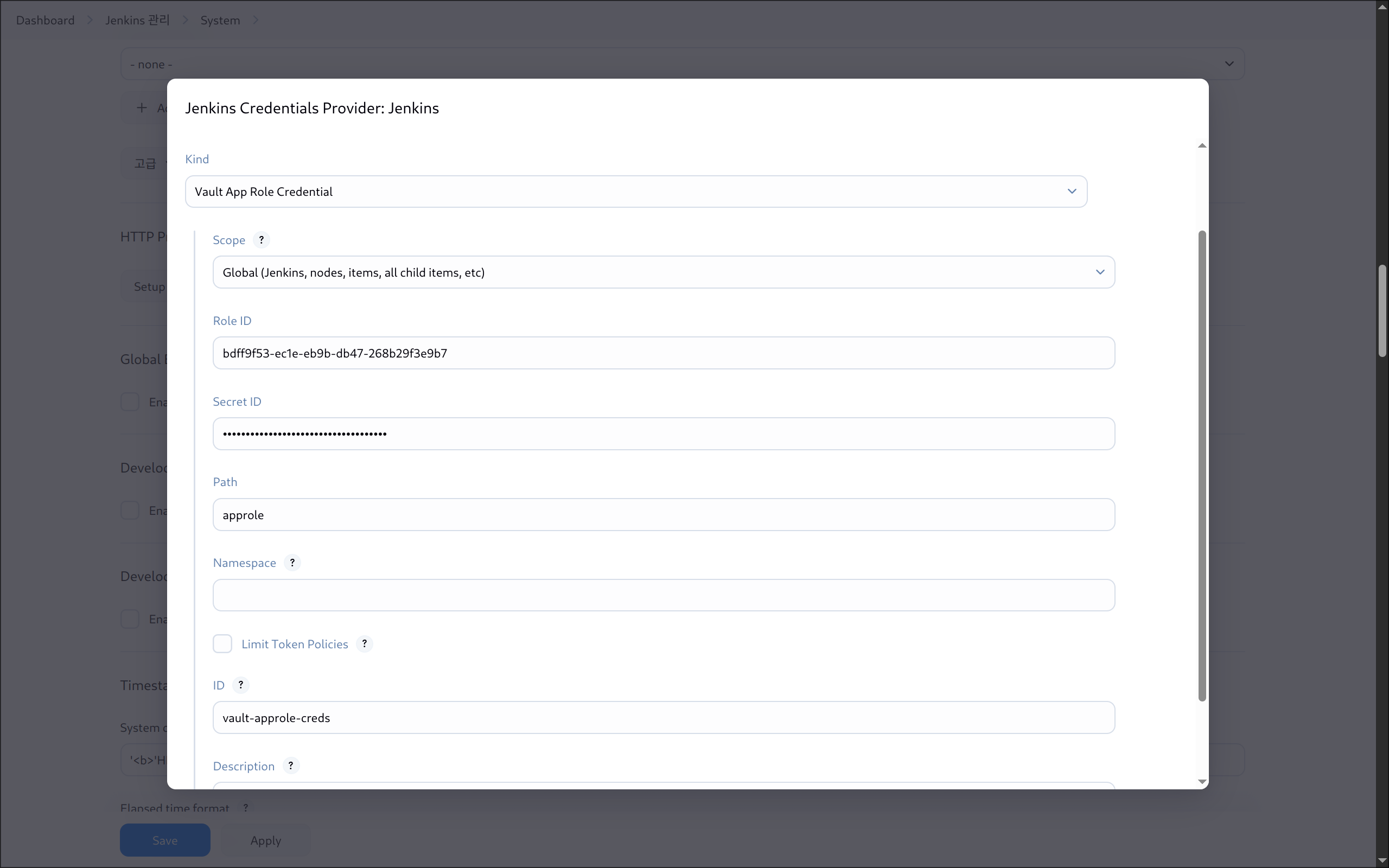This screenshot has width=1389, height=868.
Task: Toggle the checkbox under Global section behind dialog
Action: click(x=130, y=402)
